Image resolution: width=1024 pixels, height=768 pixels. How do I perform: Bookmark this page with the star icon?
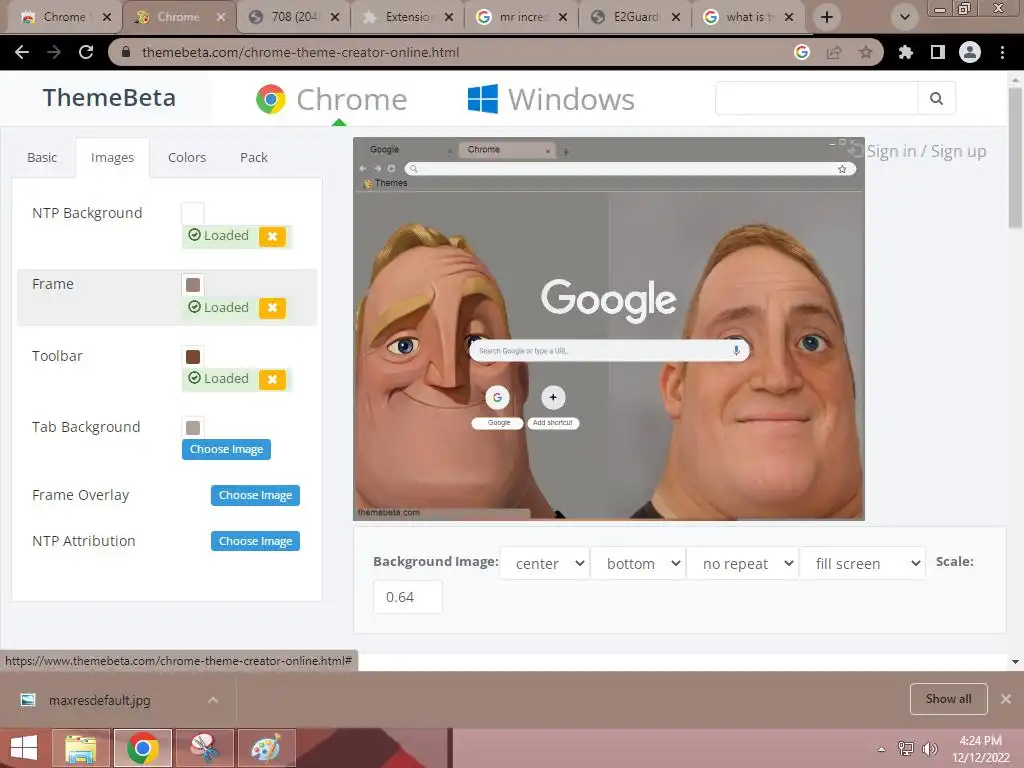point(865,52)
